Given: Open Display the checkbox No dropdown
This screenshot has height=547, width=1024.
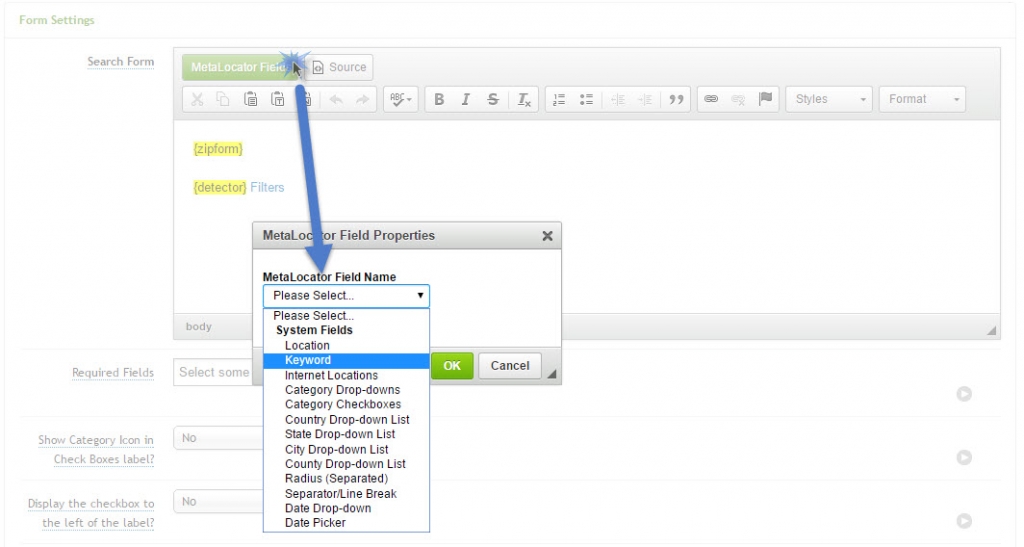Looking at the screenshot, I should (x=218, y=502).
